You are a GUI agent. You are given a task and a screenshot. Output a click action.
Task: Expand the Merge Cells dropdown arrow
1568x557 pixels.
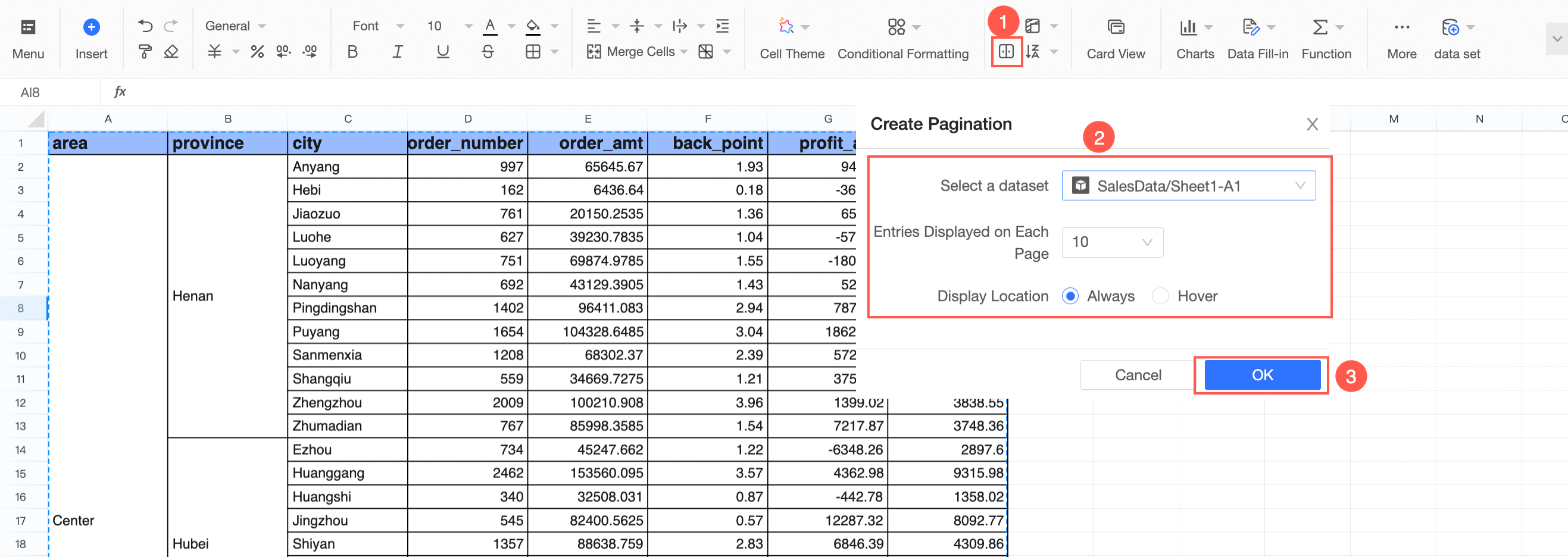(683, 52)
